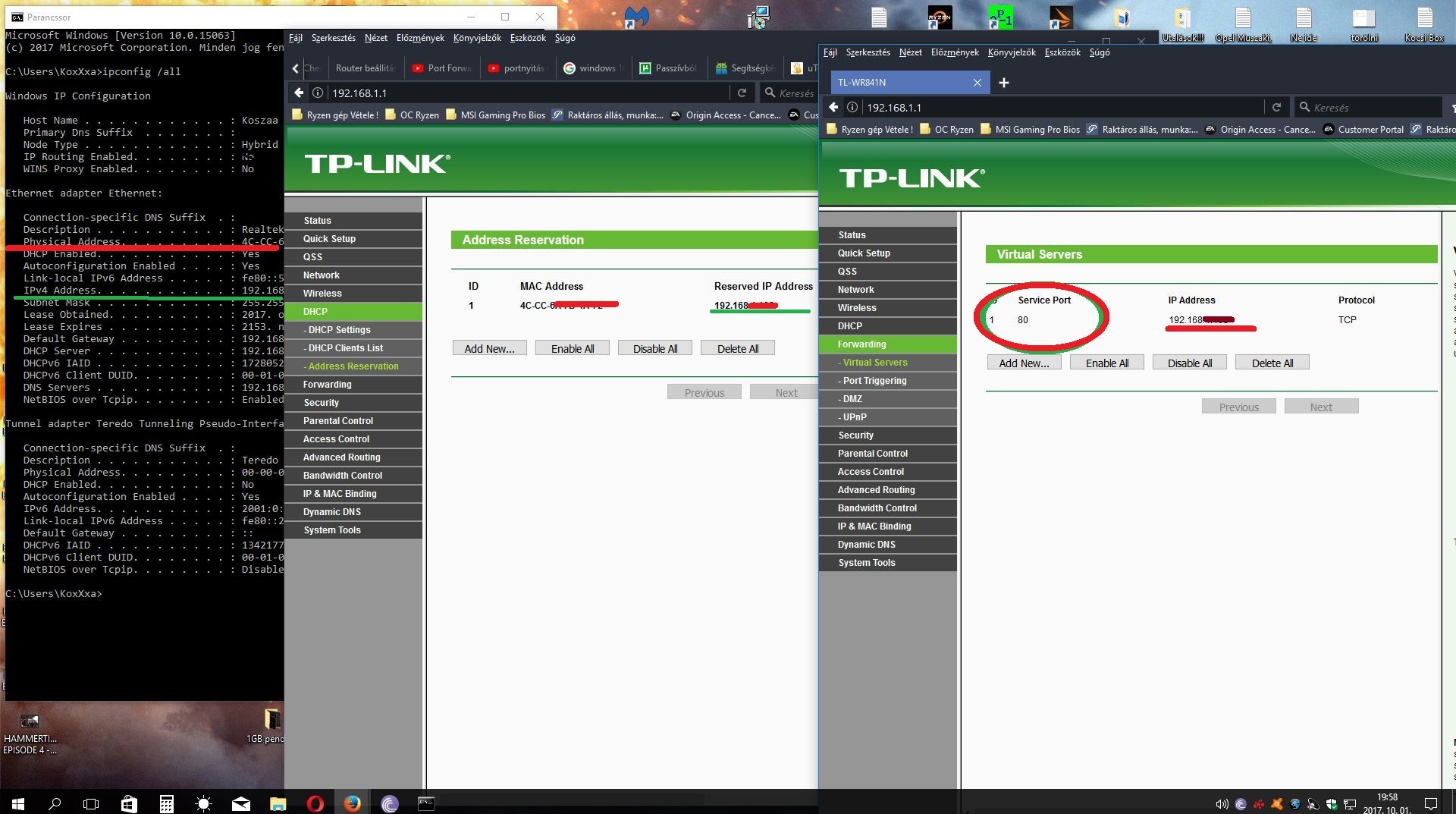Open Könyvjelzők menu in right Firefox window

point(1012,52)
